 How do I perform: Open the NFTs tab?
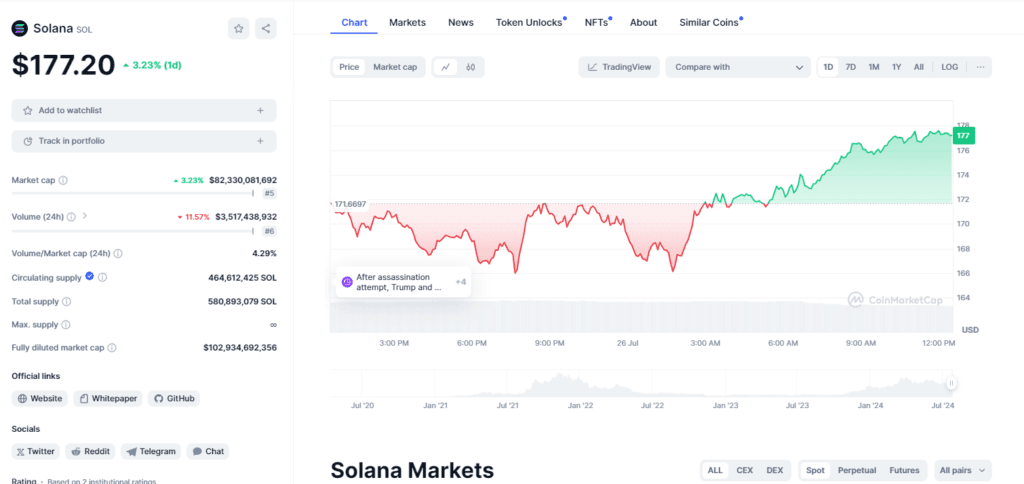tap(596, 22)
